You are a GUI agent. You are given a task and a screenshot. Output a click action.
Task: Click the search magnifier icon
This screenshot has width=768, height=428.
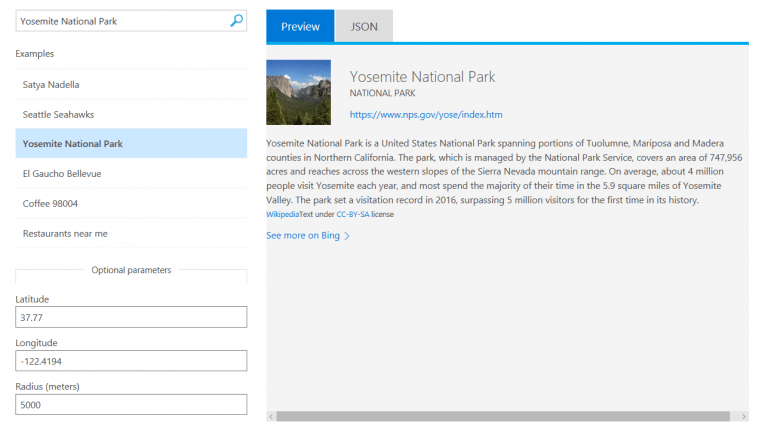237,19
